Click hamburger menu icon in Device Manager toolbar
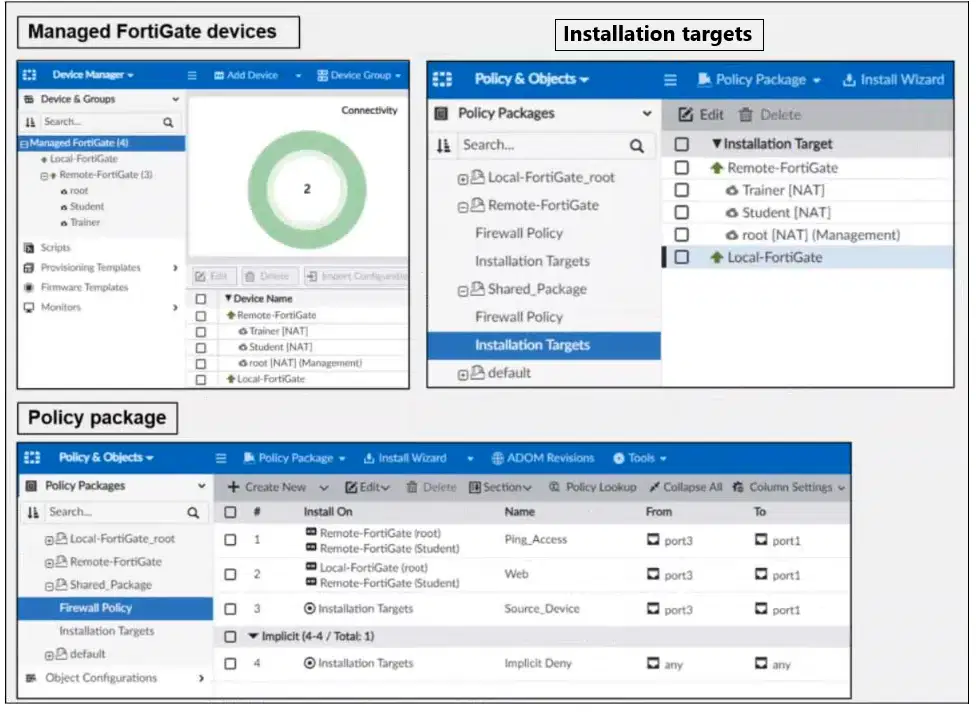This screenshot has height=712, width=976. [192, 75]
